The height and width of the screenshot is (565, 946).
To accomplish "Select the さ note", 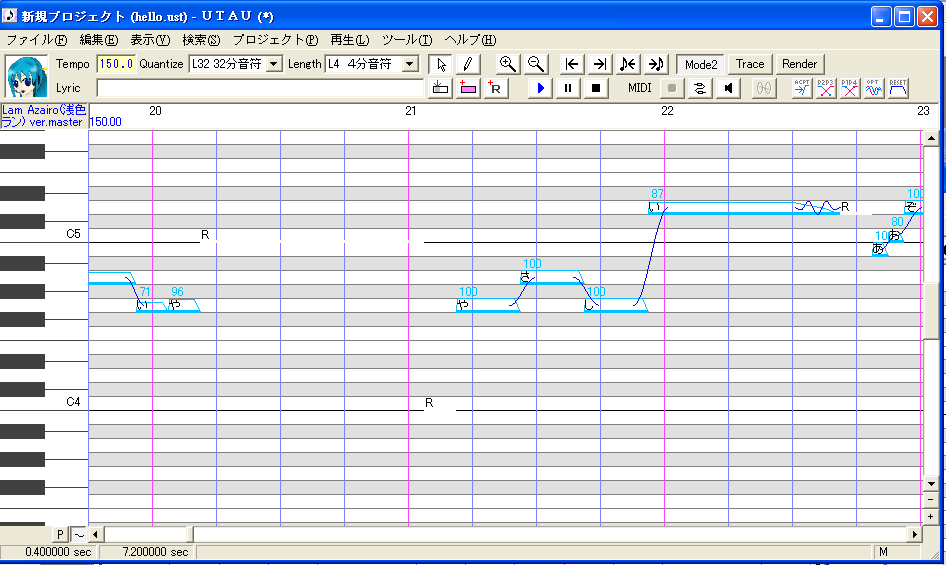I will [x=550, y=277].
